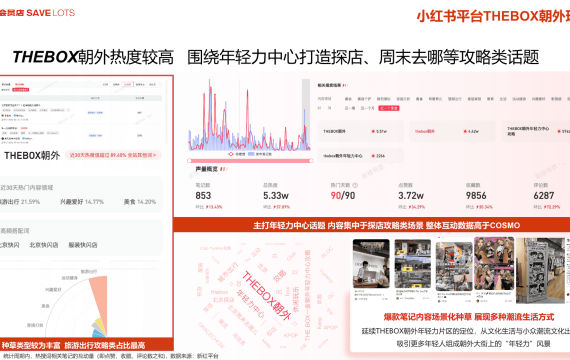Click the THEBOX朝外 keyword card
570x360 pixels.
(x=360, y=131)
